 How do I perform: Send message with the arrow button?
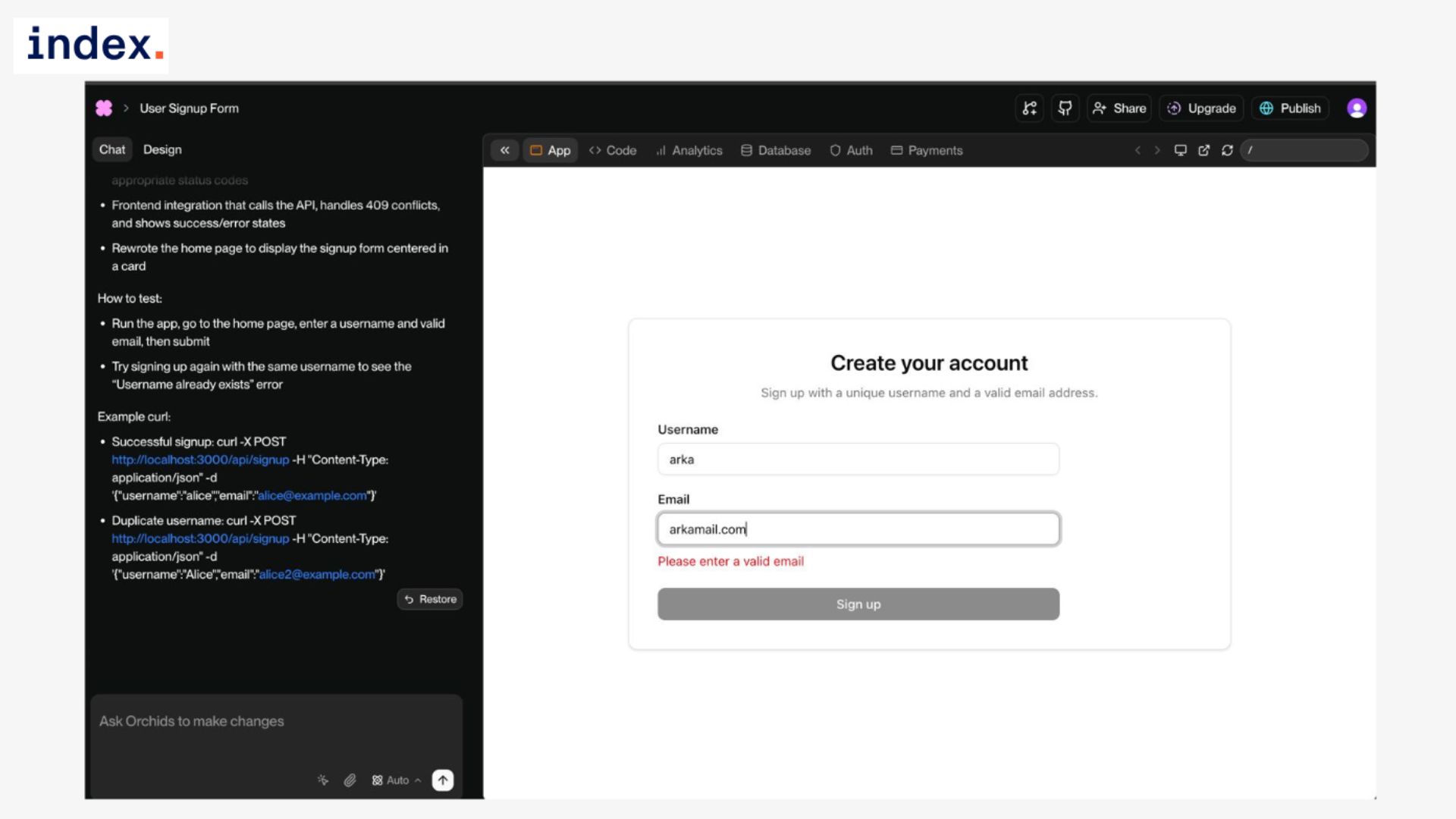click(x=443, y=780)
